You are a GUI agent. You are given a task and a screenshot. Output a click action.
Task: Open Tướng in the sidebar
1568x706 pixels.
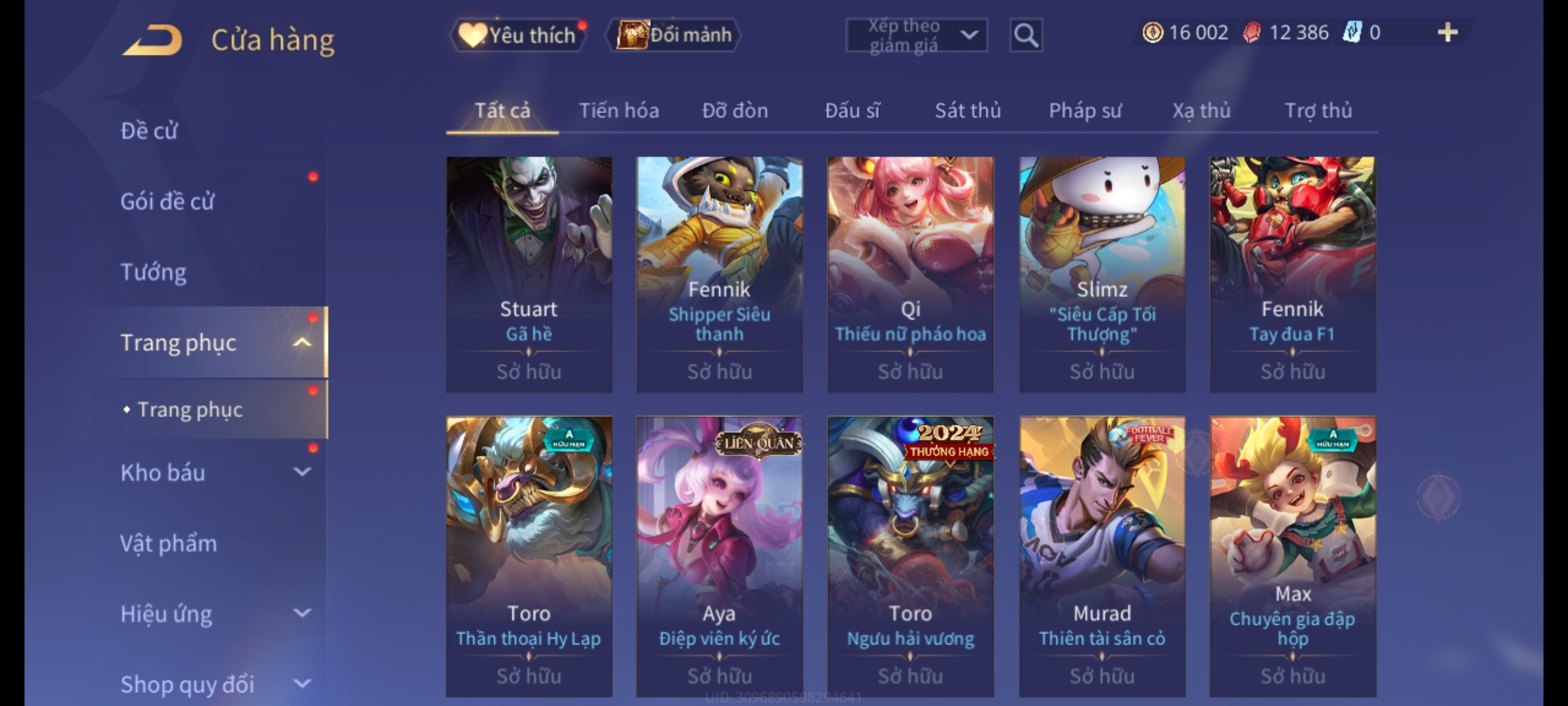click(x=154, y=273)
